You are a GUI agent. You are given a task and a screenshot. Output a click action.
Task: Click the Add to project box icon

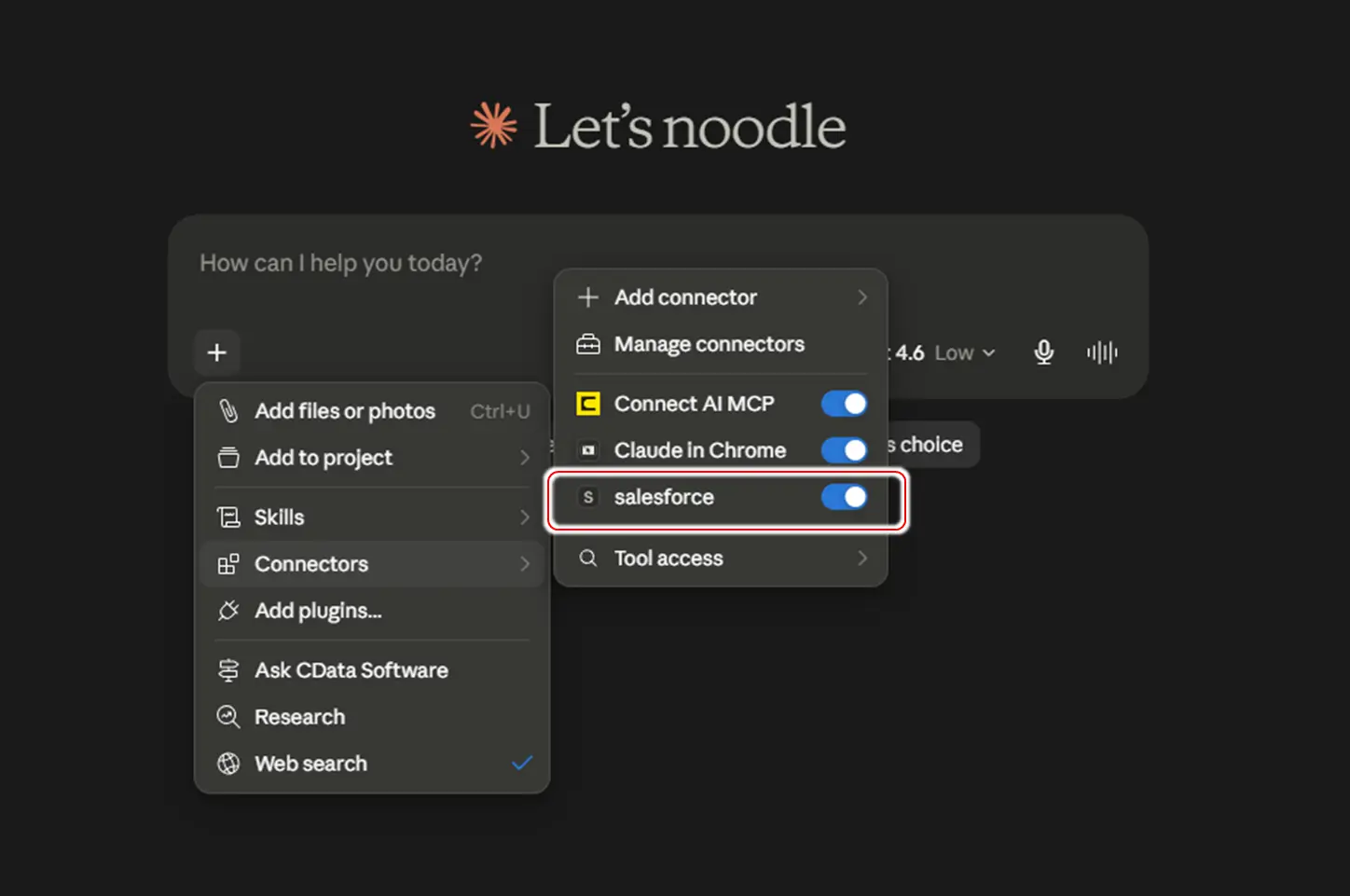228,458
